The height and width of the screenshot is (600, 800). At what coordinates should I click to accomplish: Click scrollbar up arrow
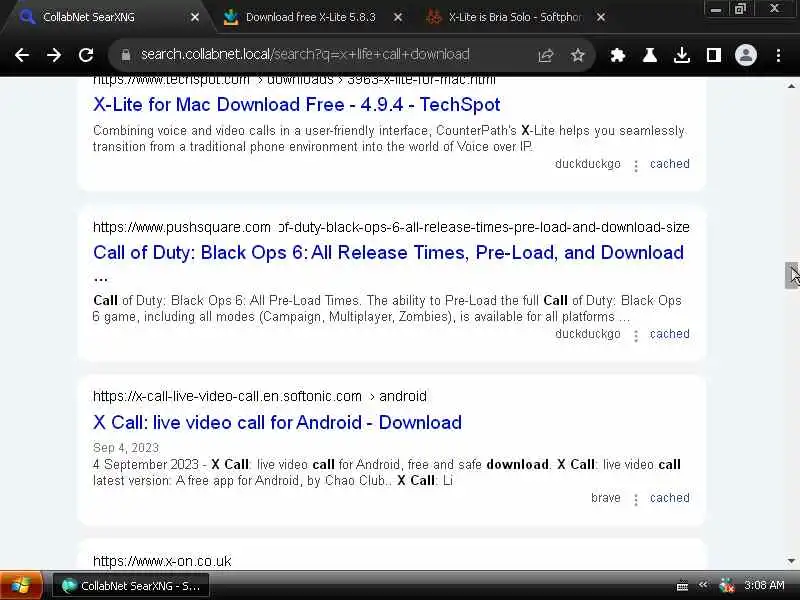pos(791,86)
